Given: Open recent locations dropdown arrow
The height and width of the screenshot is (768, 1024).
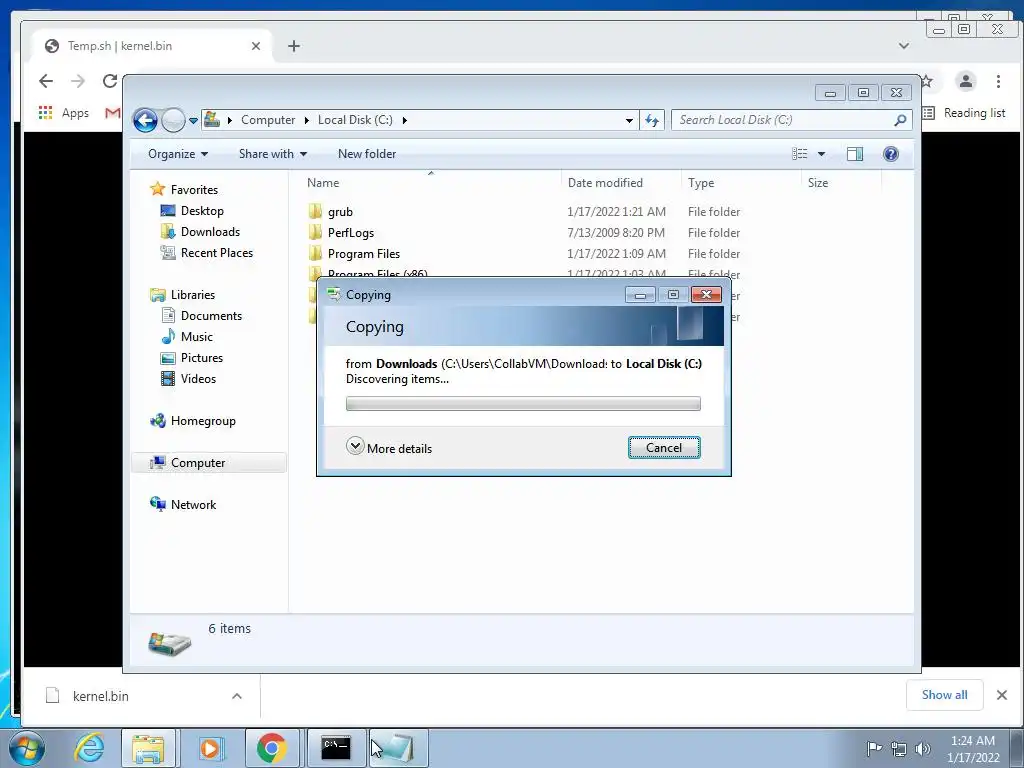Looking at the screenshot, I should click(x=193, y=121).
